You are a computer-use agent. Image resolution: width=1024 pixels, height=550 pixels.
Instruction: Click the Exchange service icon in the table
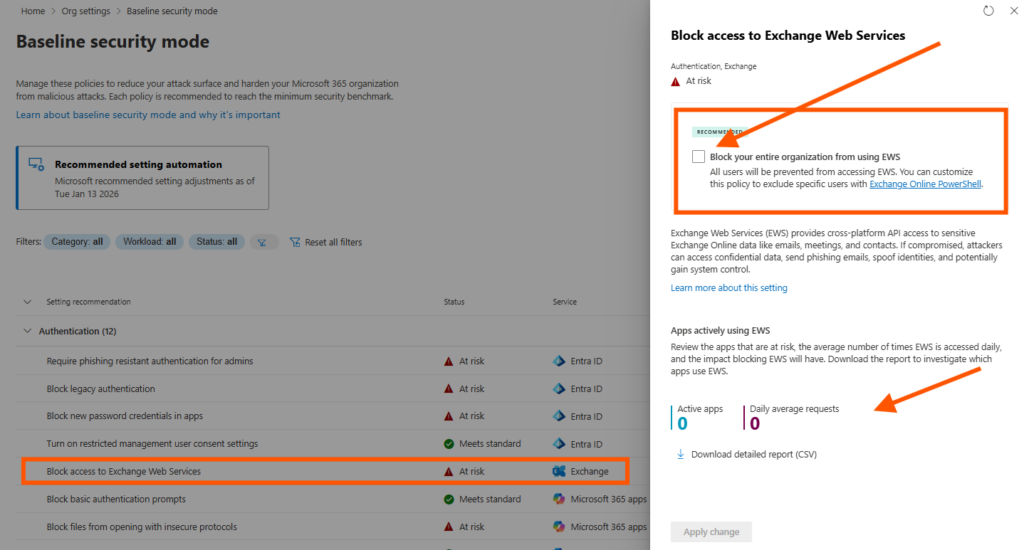click(x=560, y=471)
